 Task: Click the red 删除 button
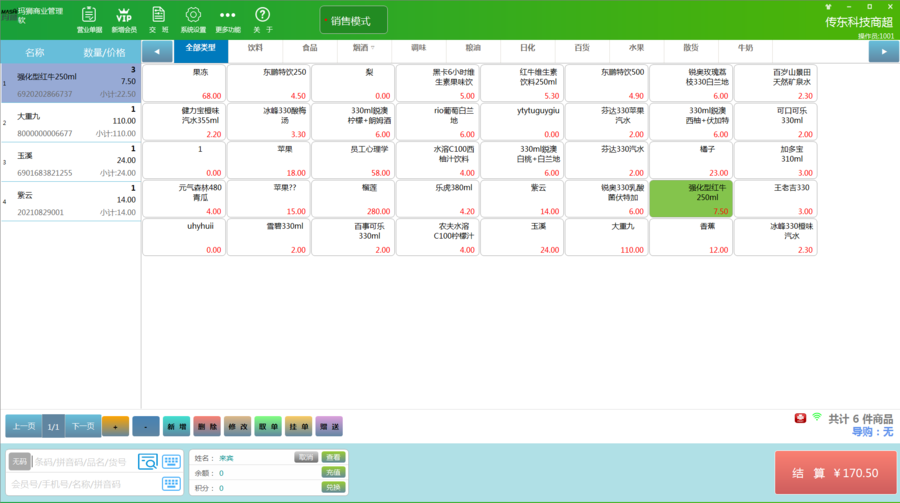(x=207, y=426)
